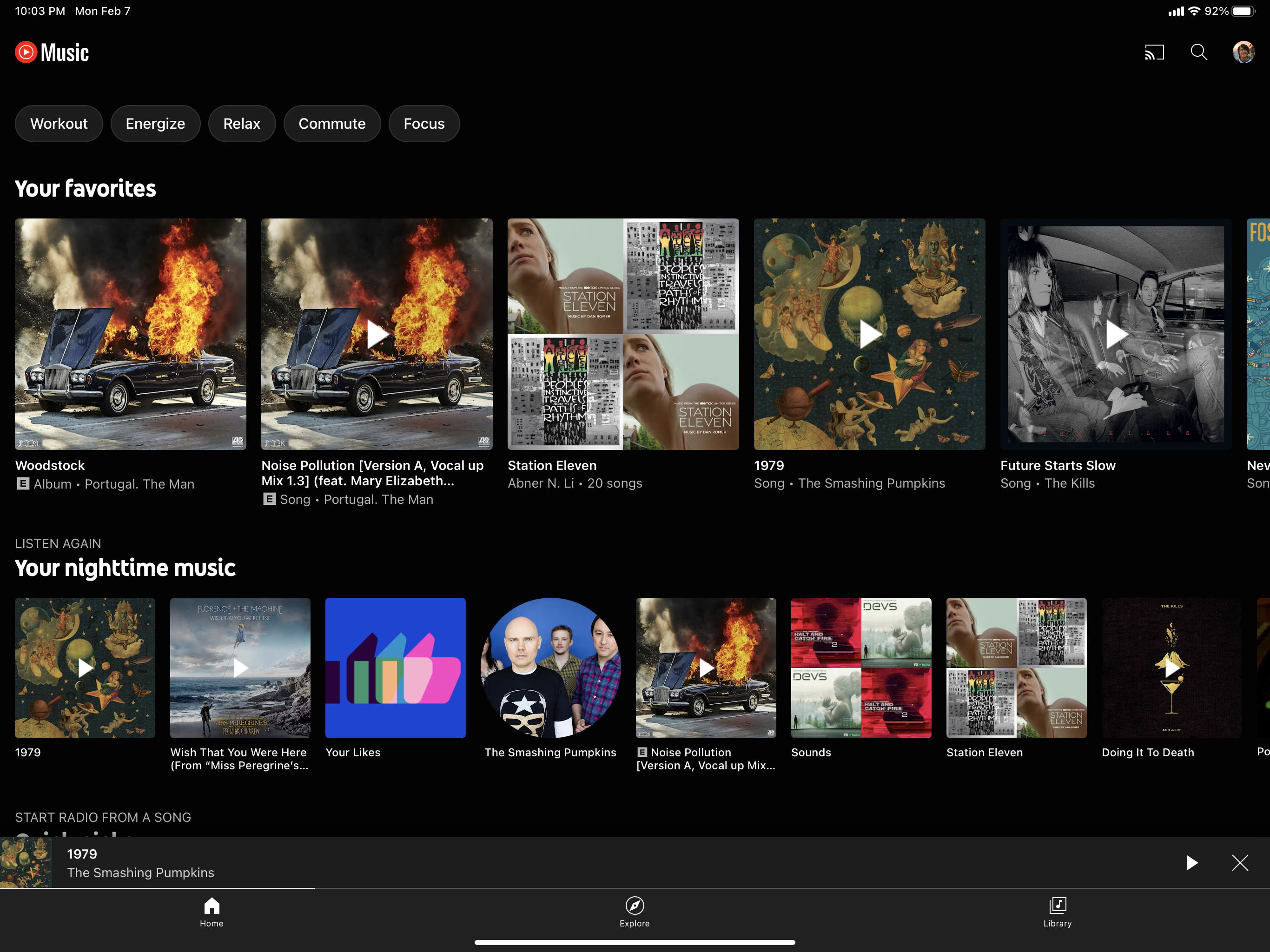The height and width of the screenshot is (952, 1270).
Task: Open the account profile avatar
Action: point(1244,52)
